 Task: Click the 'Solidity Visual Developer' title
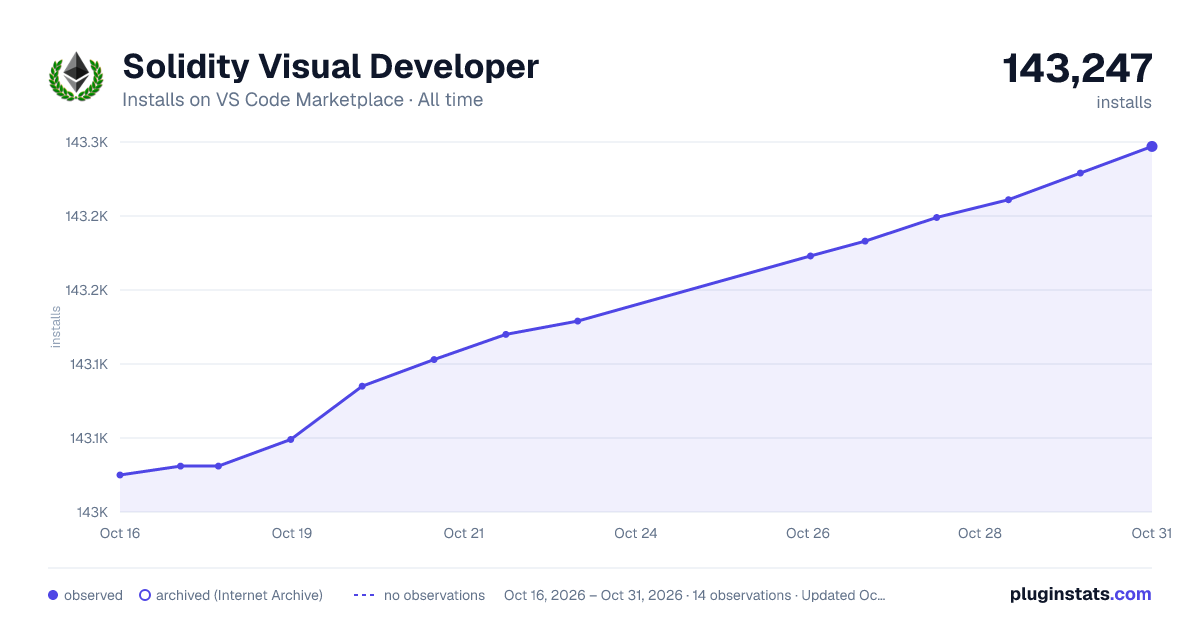tap(330, 67)
